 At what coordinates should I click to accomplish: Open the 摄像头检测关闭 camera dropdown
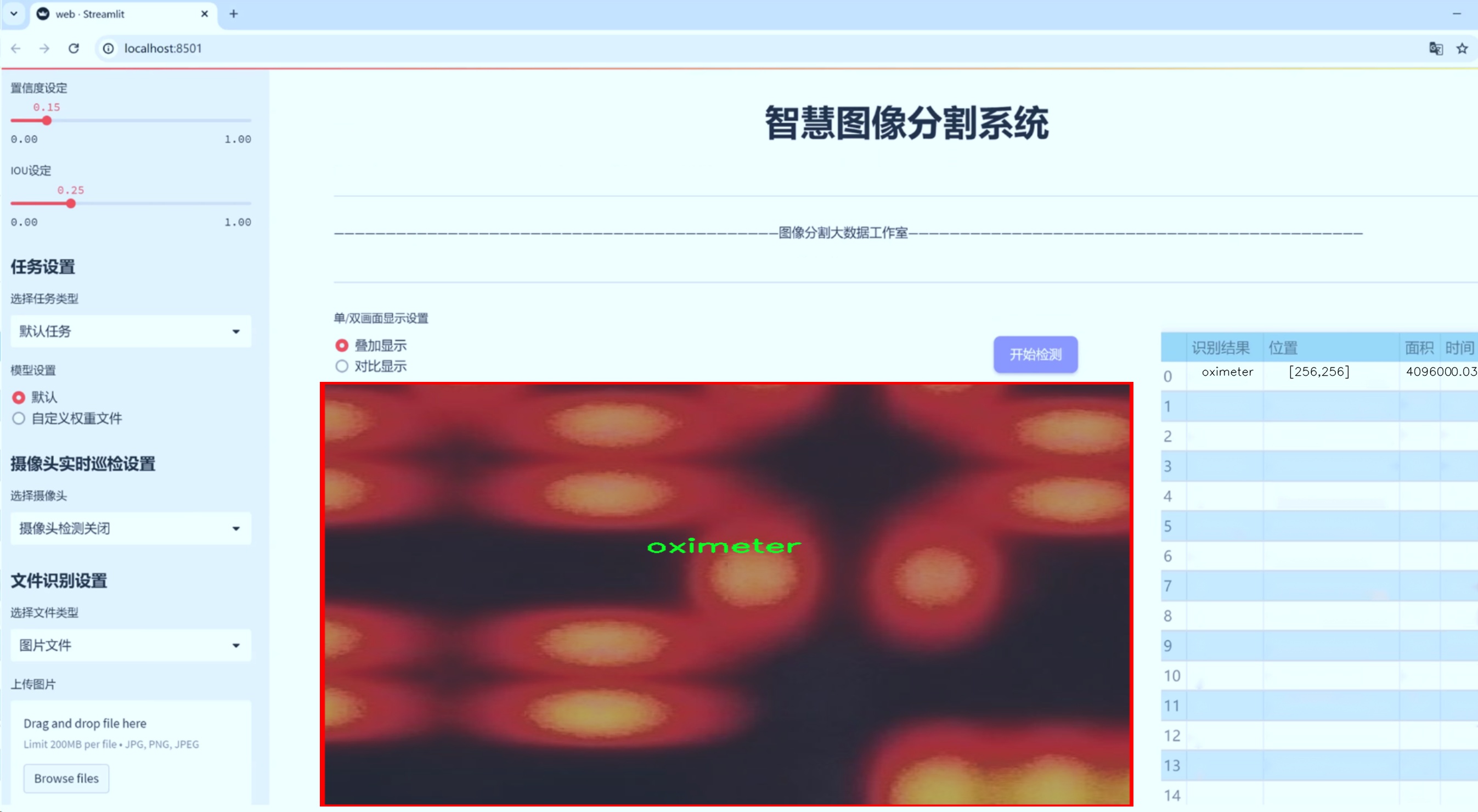pos(131,528)
